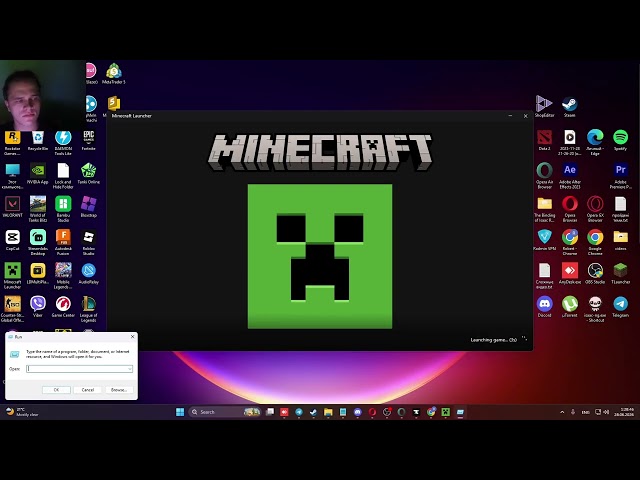The image size is (640, 480).
Task: Select the Lock and Hide Folder icon
Action: [63, 176]
